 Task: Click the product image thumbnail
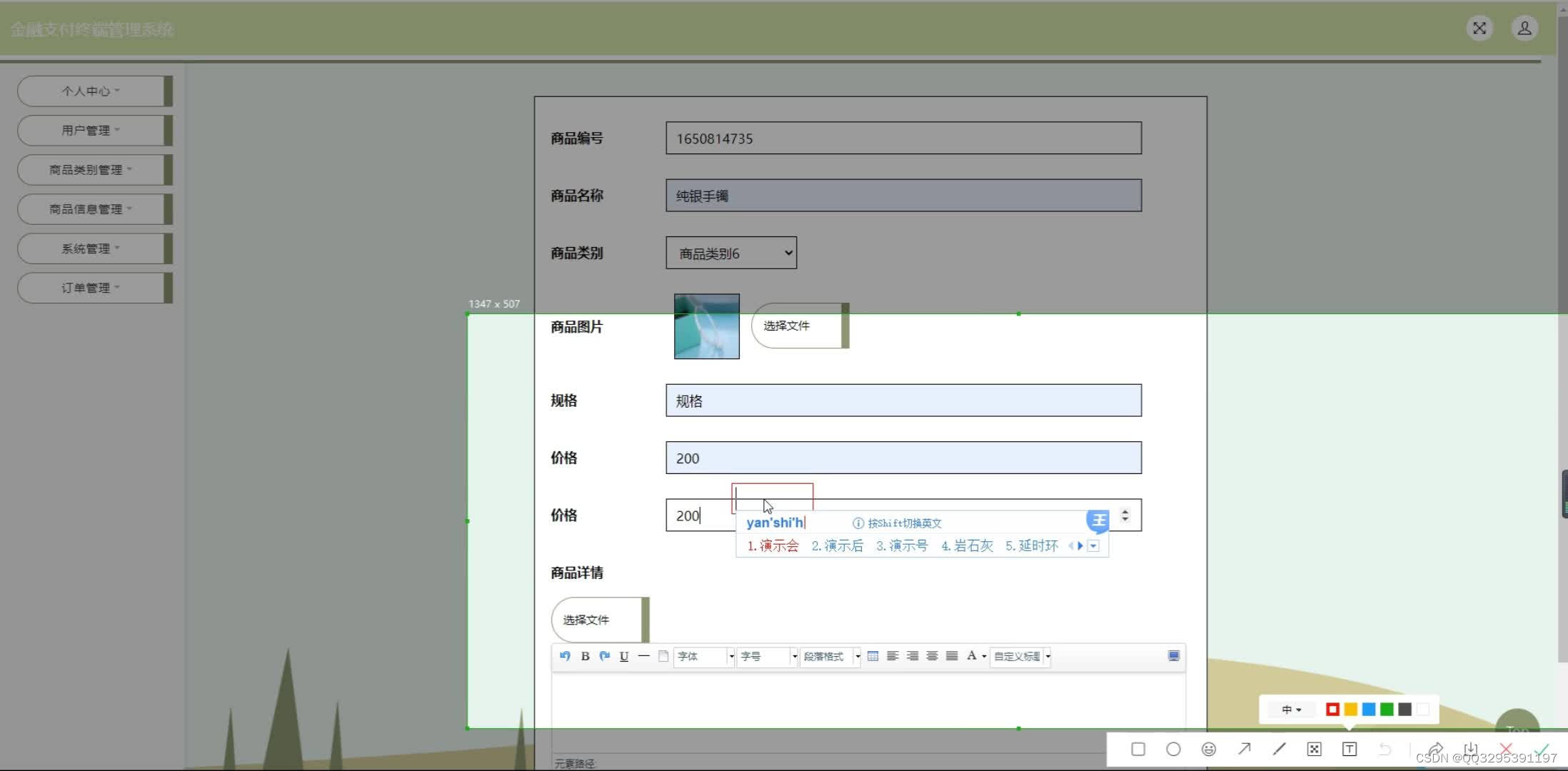[x=706, y=326]
